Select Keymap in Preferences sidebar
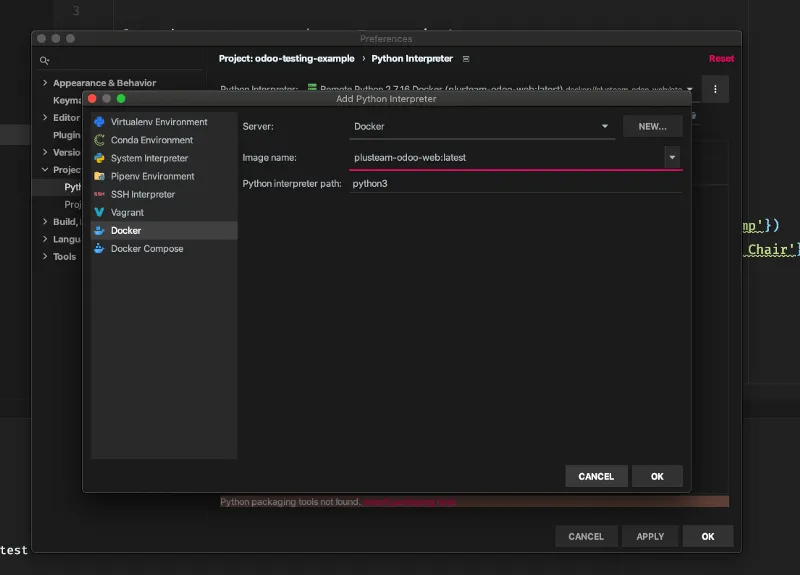The image size is (800, 575). coord(67,100)
